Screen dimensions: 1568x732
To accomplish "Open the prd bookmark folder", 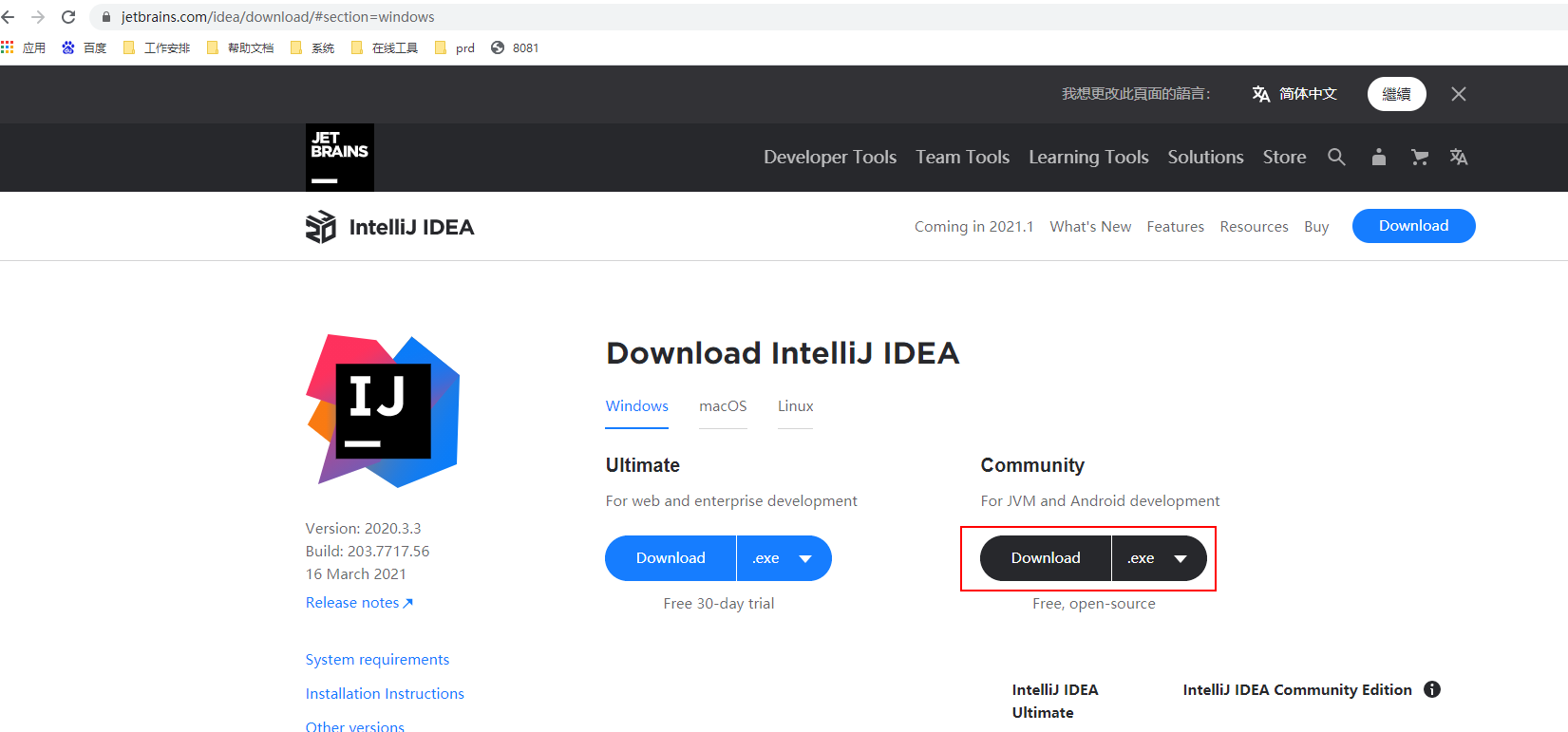I will (455, 47).
